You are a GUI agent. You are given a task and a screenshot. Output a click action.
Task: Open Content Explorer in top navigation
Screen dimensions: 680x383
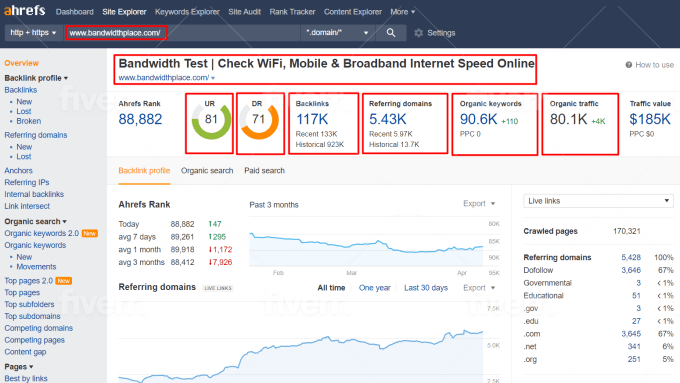(x=353, y=12)
